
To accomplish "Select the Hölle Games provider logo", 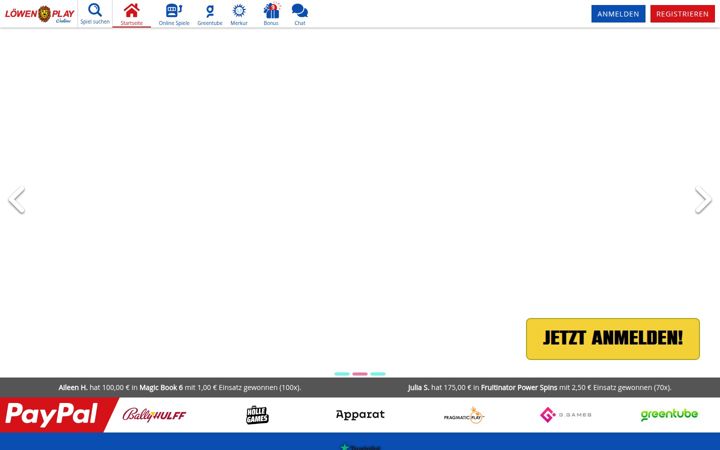I will [x=257, y=415].
